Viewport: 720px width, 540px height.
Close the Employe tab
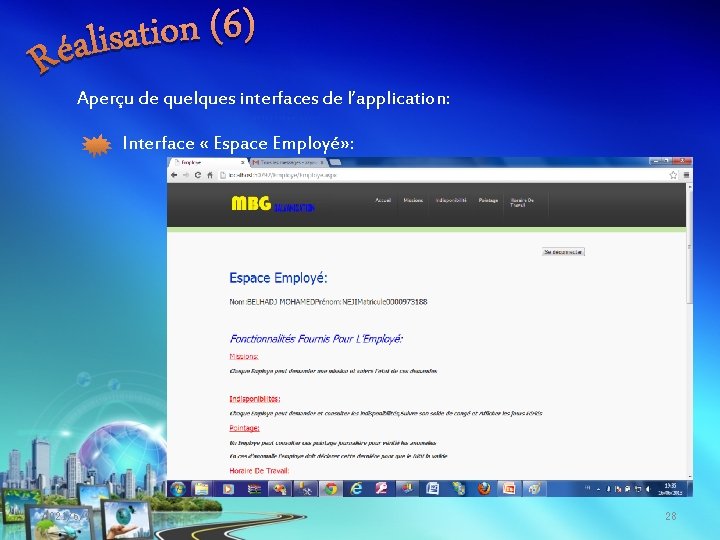point(243,163)
